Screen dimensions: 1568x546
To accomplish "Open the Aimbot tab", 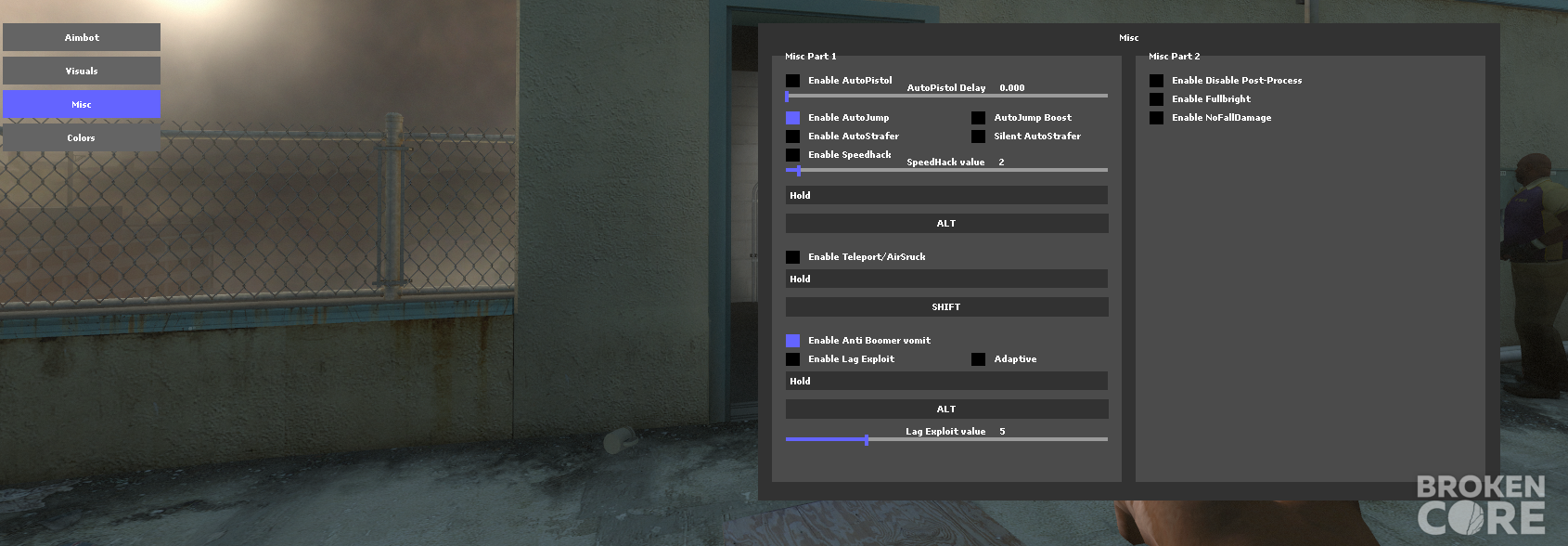I will 82,37.
